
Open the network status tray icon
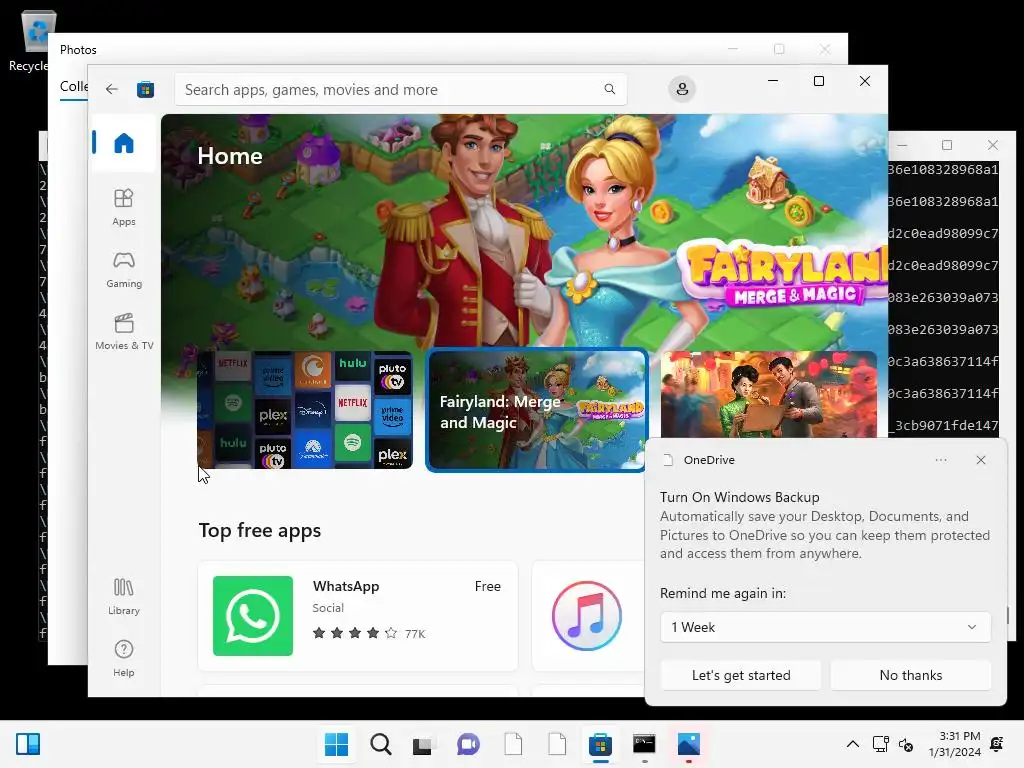[880, 744]
